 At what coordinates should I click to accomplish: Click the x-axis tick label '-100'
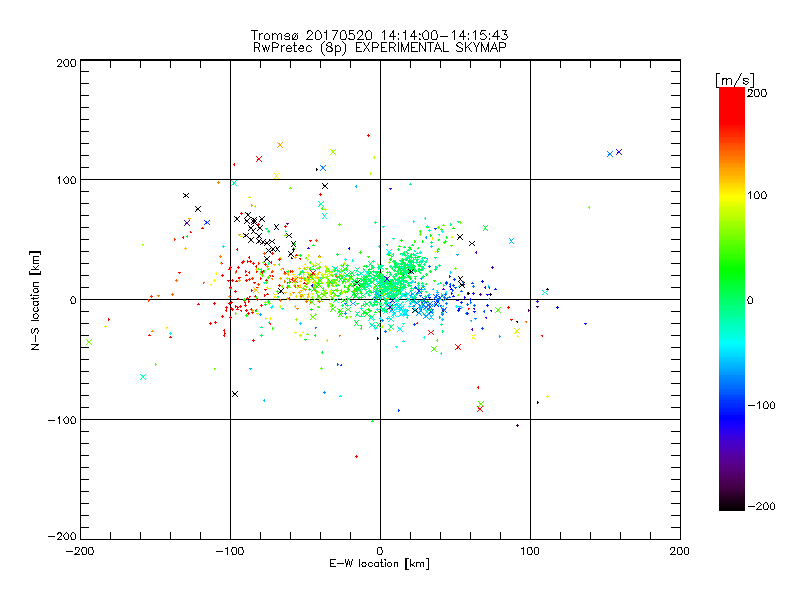pyautogui.click(x=230, y=551)
